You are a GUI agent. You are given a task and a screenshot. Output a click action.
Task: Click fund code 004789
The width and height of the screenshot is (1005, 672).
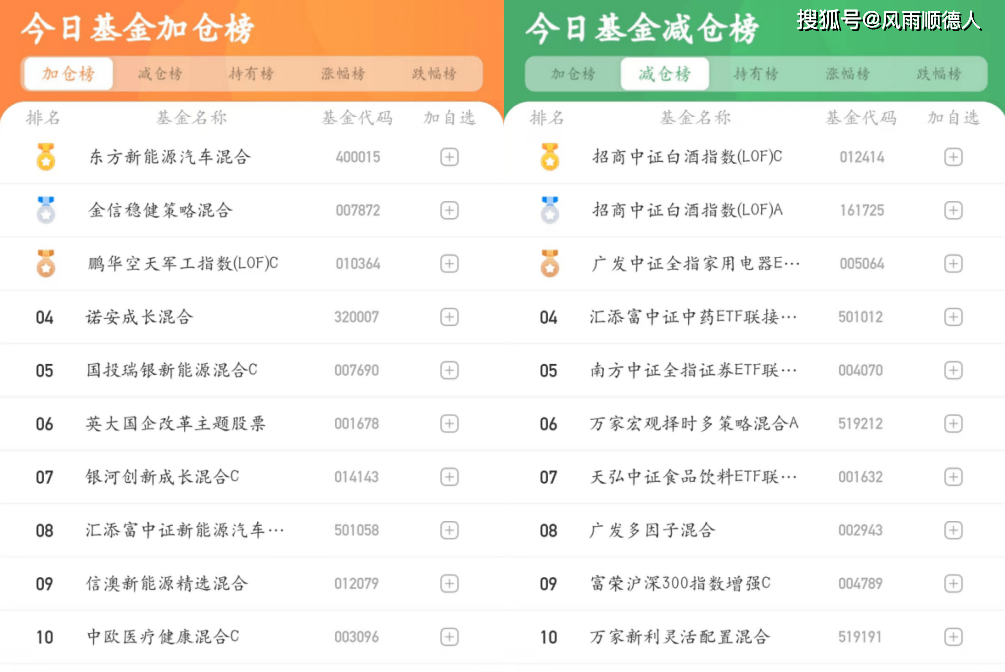click(x=861, y=584)
